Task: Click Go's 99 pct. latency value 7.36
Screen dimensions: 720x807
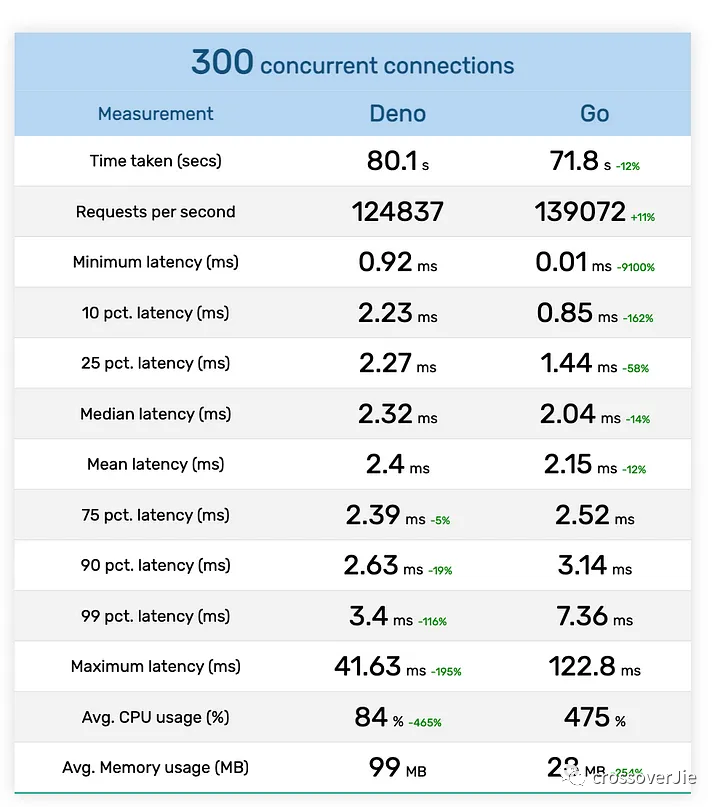Action: coord(582,616)
